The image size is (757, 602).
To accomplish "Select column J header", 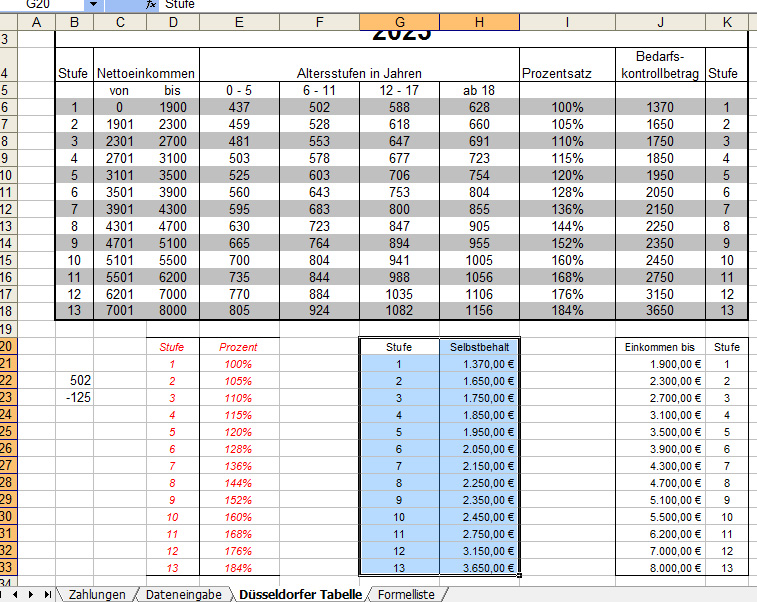I will (x=660, y=22).
